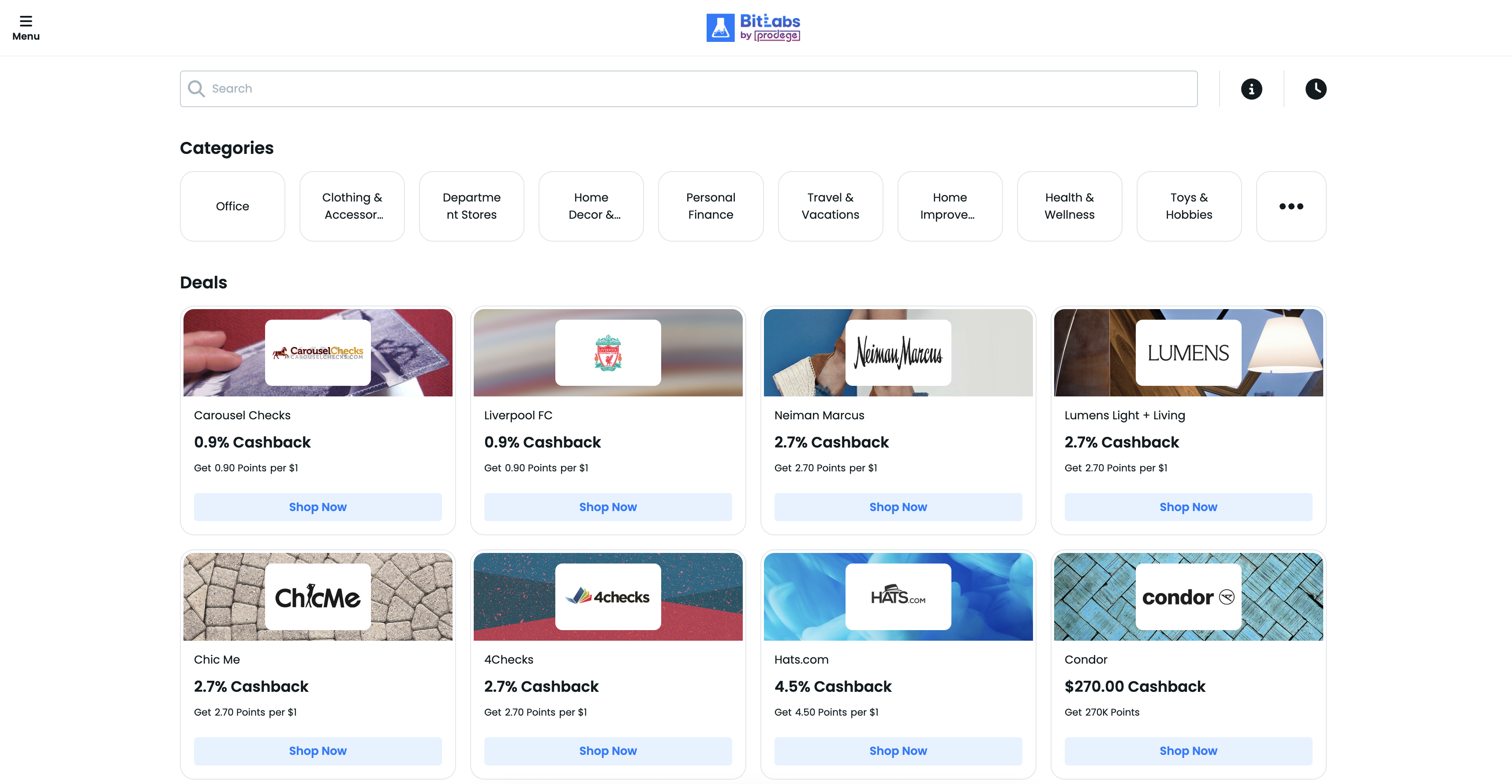Click "Get 4.50 Points per $1" text

pos(827,712)
